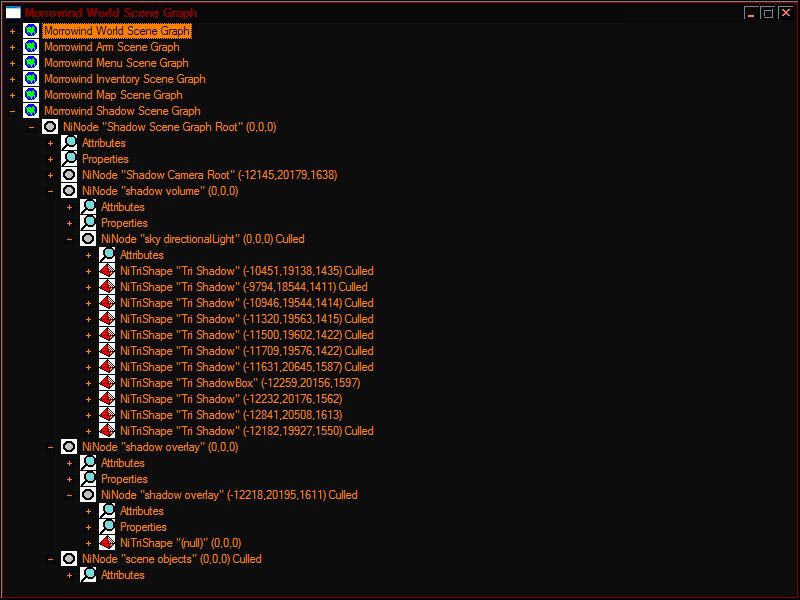Click the window icon in title bar
This screenshot has width=800, height=600.
pyautogui.click(x=13, y=13)
